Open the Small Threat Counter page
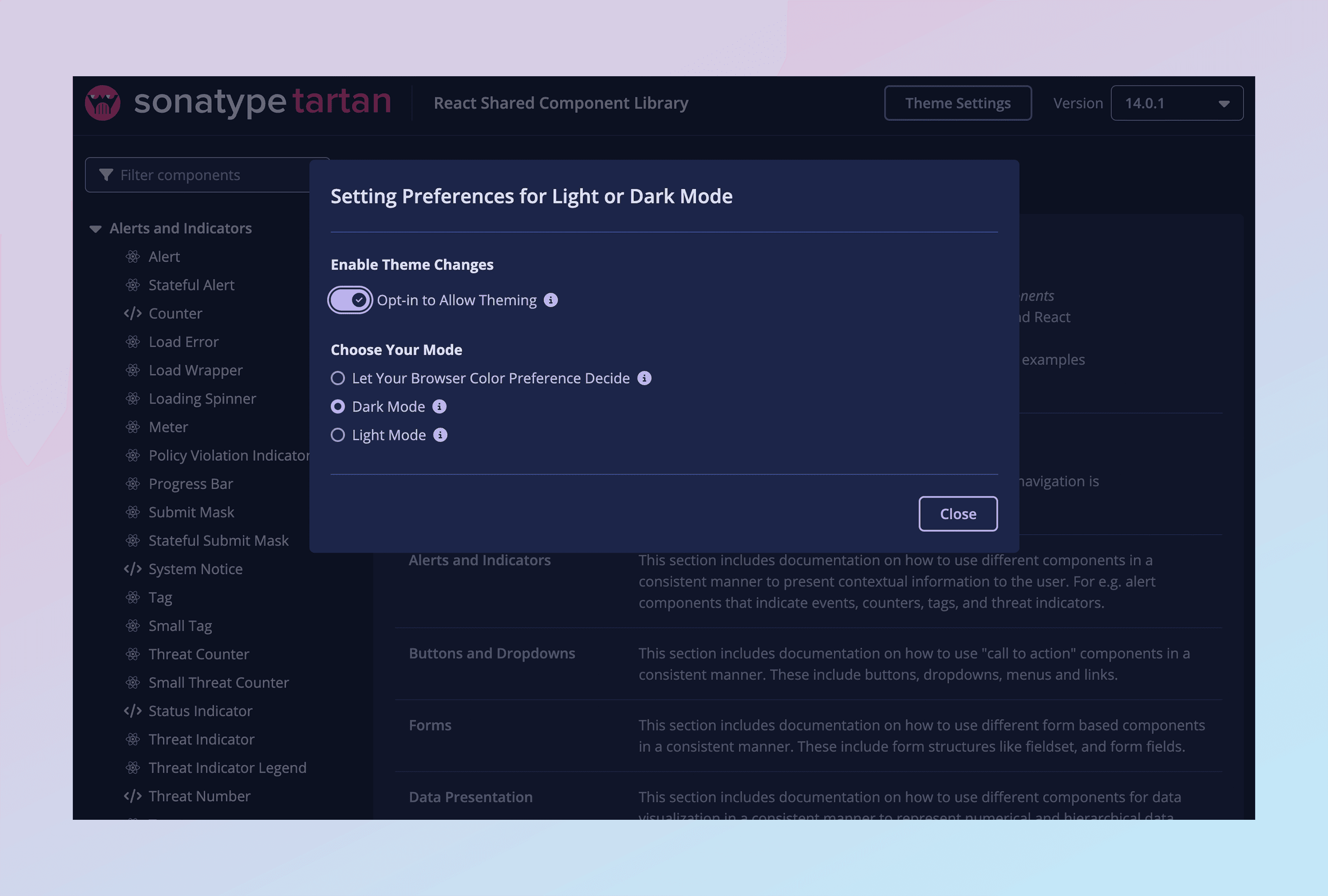The height and width of the screenshot is (896, 1328). 219,682
